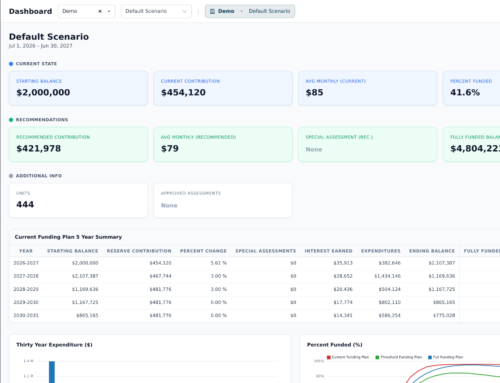
Task: Clear the Demo selection with the x icon
Action: click(x=100, y=11)
